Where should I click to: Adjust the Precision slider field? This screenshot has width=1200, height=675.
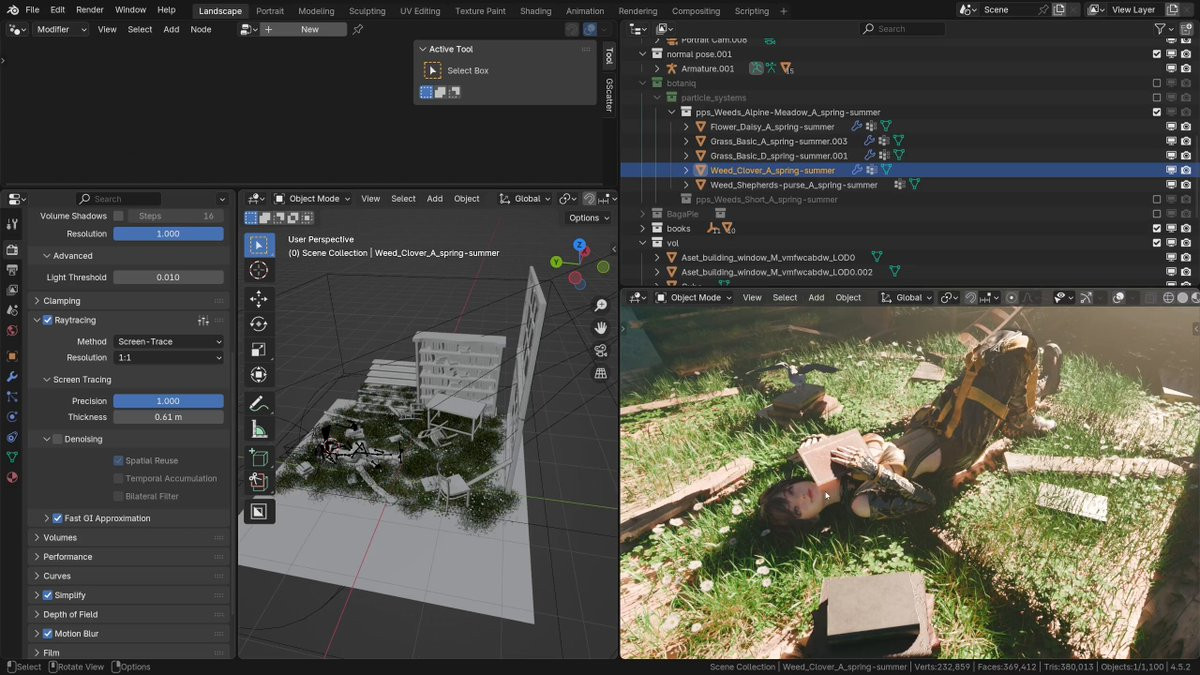point(168,401)
